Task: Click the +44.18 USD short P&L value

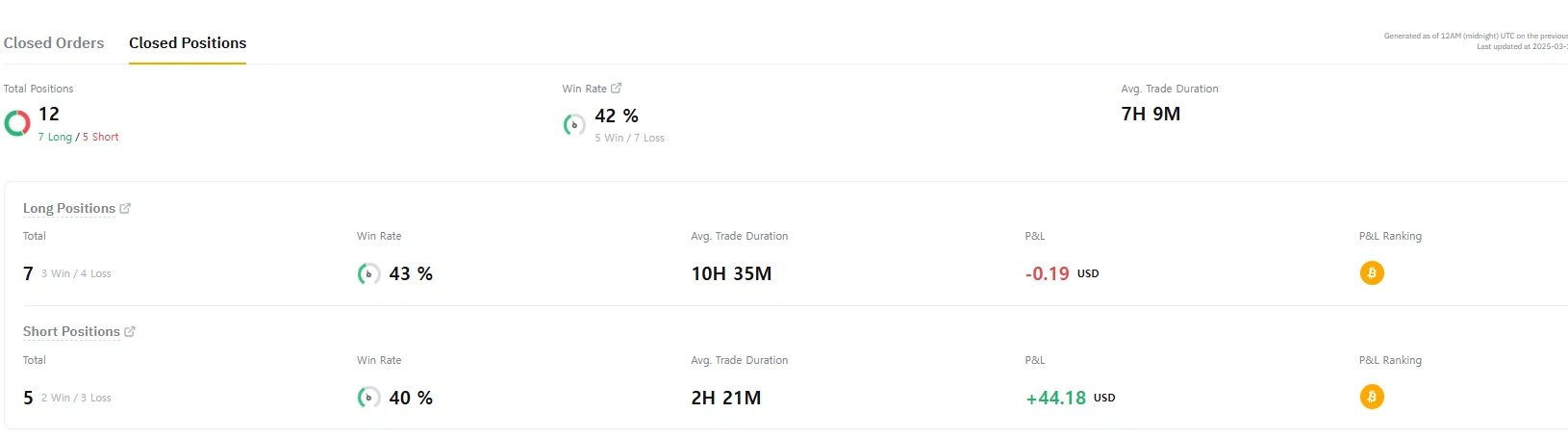Action: [1056, 398]
